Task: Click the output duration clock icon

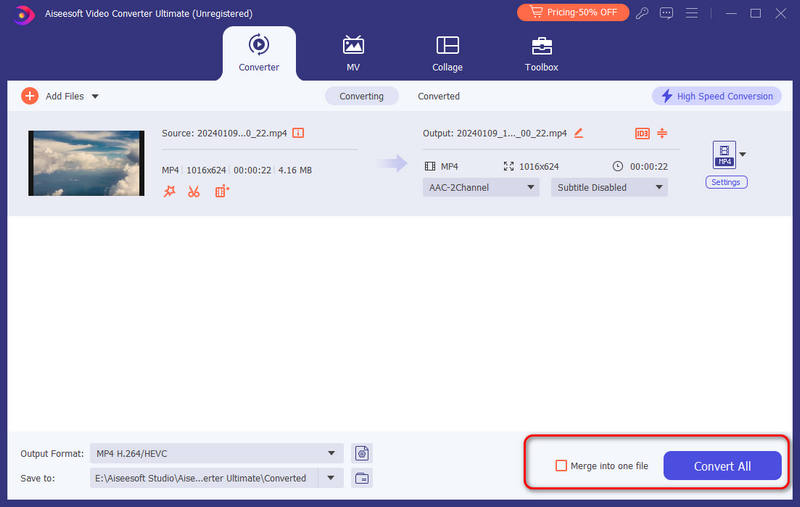Action: 617,166
